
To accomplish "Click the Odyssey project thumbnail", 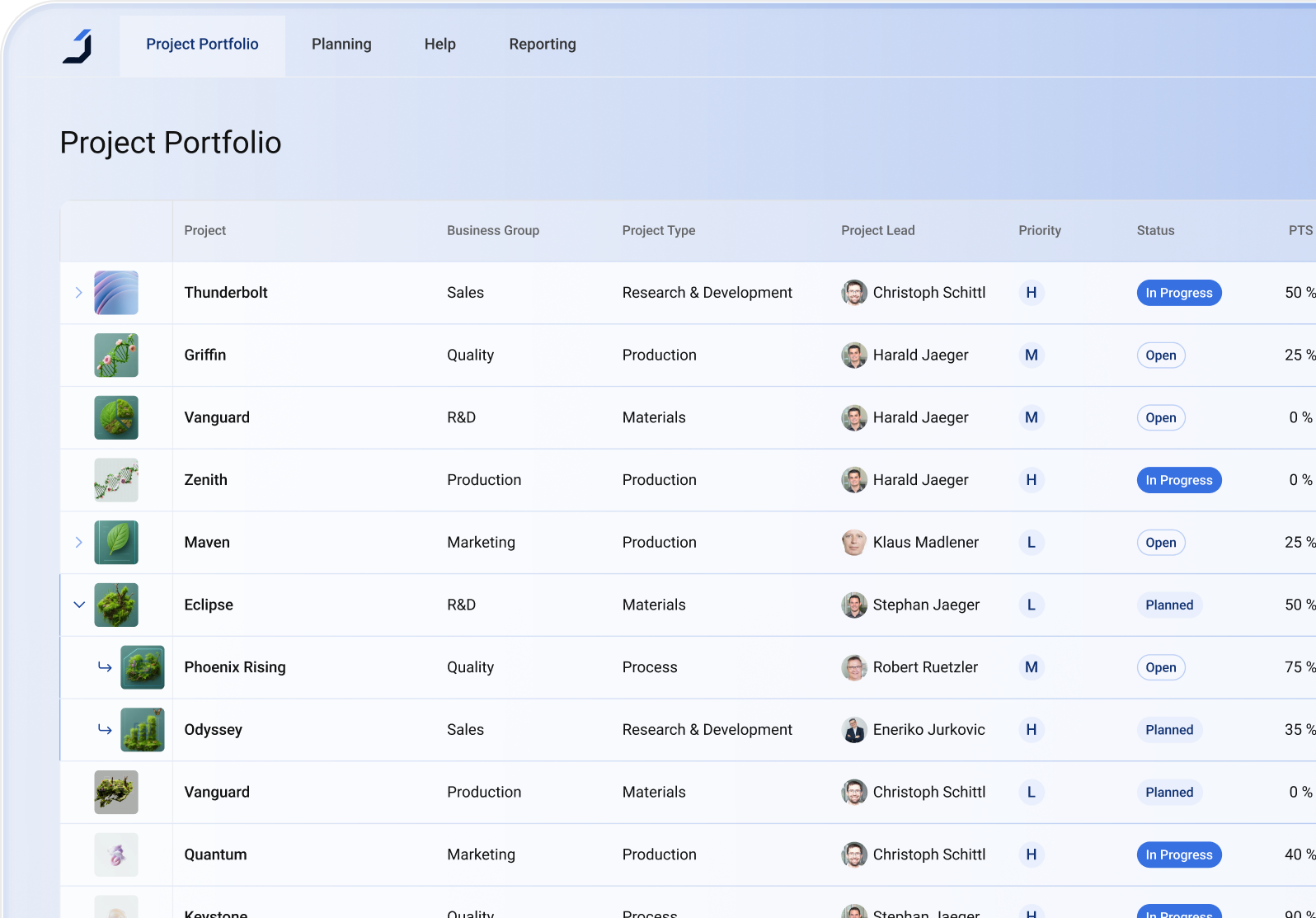I will click(x=143, y=730).
